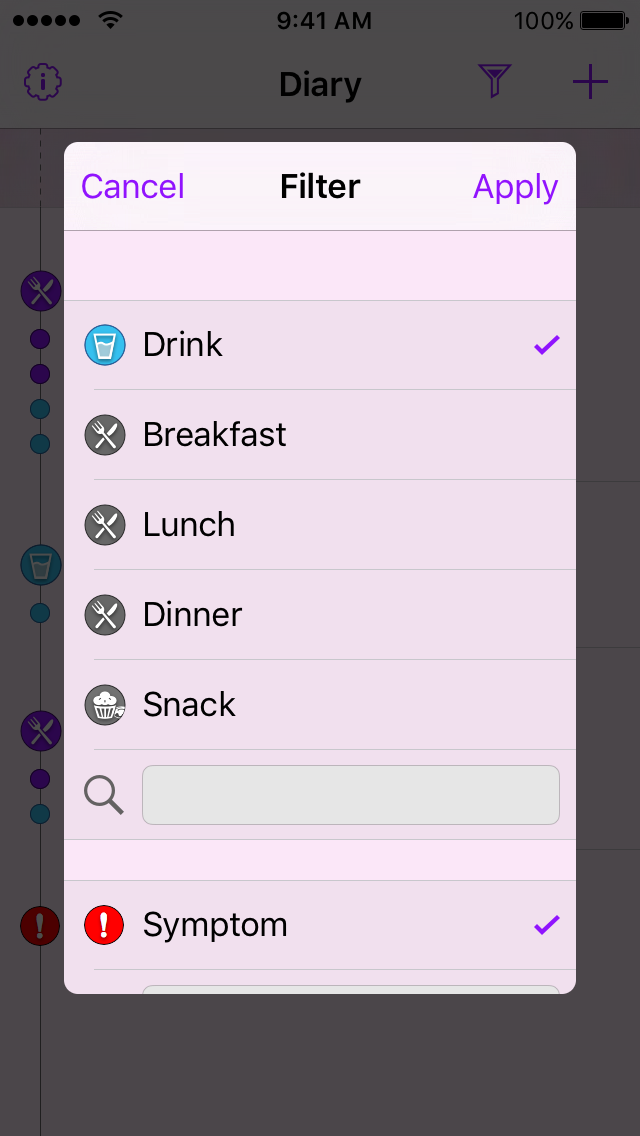Tap the Lunch fork and knife icon
Screen dimensions: 640x1136
(105, 525)
